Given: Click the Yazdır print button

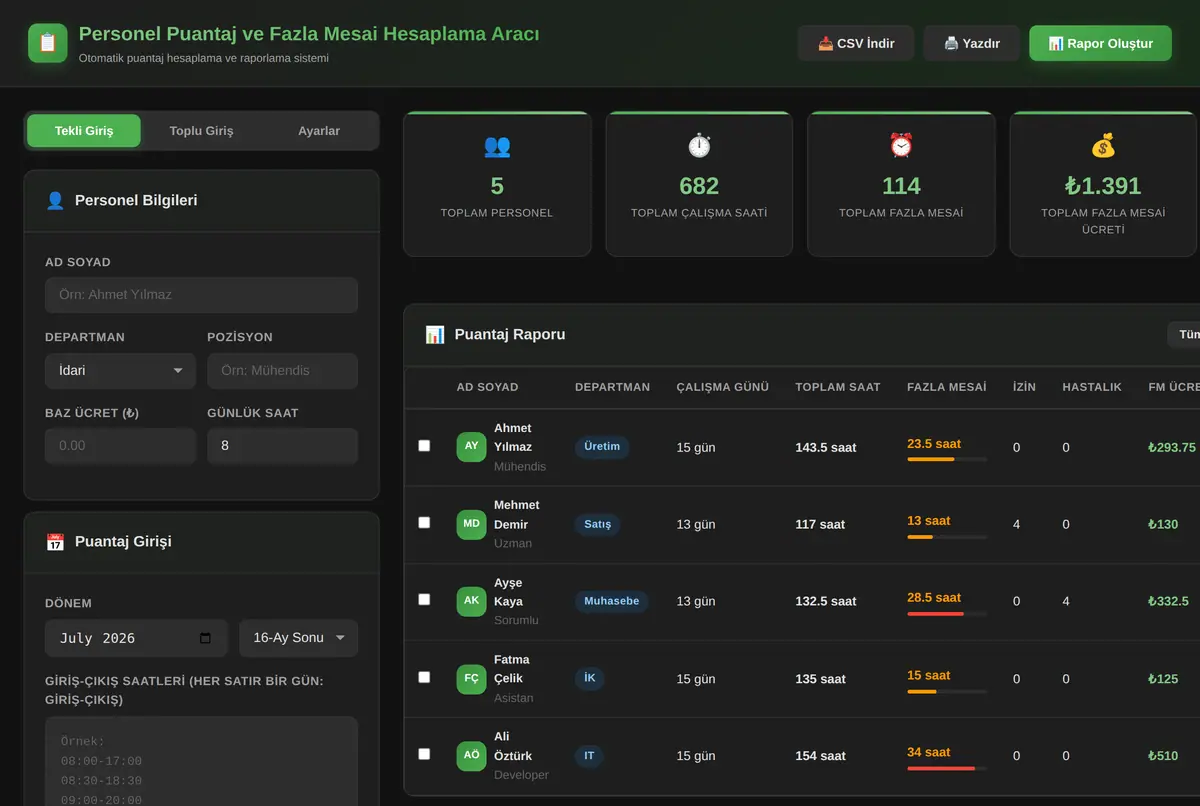Looking at the screenshot, I should click(972, 44).
